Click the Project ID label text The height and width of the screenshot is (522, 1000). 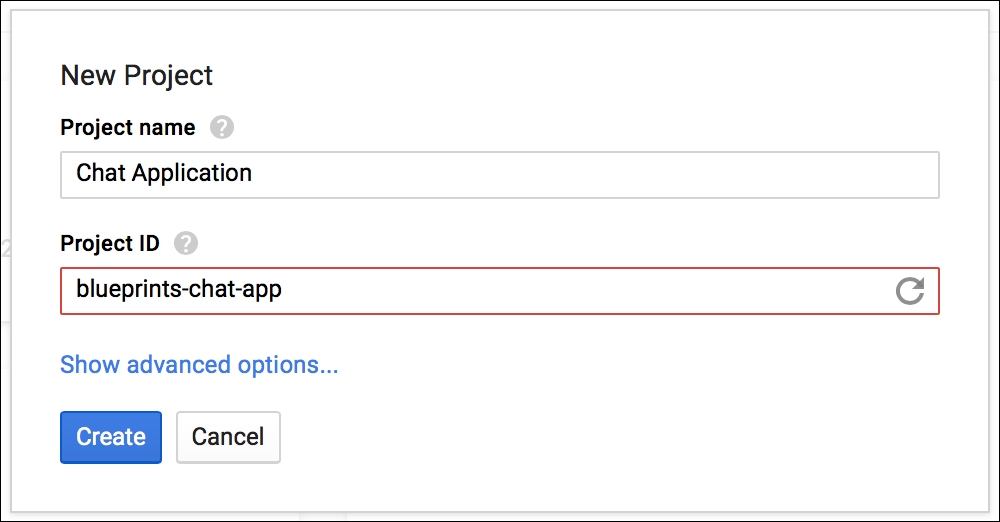[x=110, y=243]
